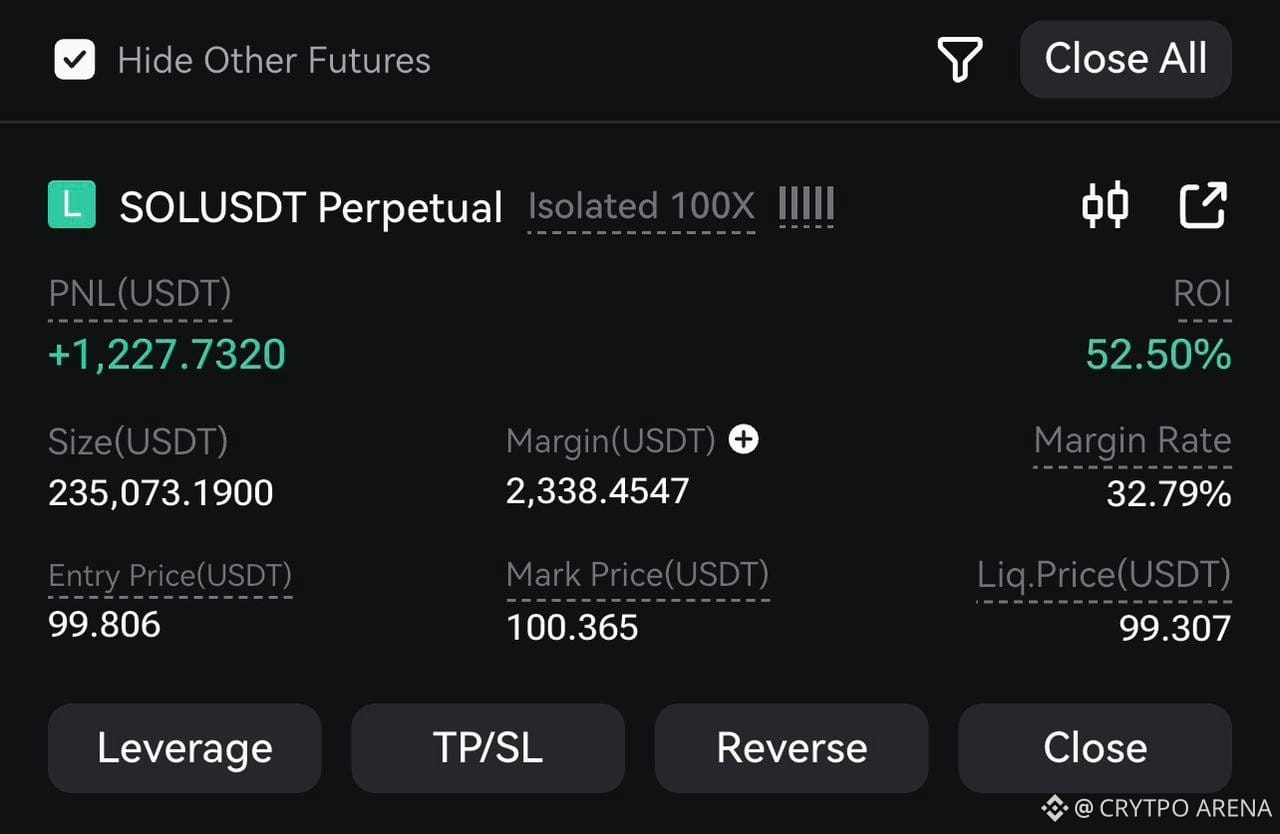Open the SOLUSDT candlestick chart icon
The height and width of the screenshot is (834, 1280).
pyautogui.click(x=1105, y=205)
